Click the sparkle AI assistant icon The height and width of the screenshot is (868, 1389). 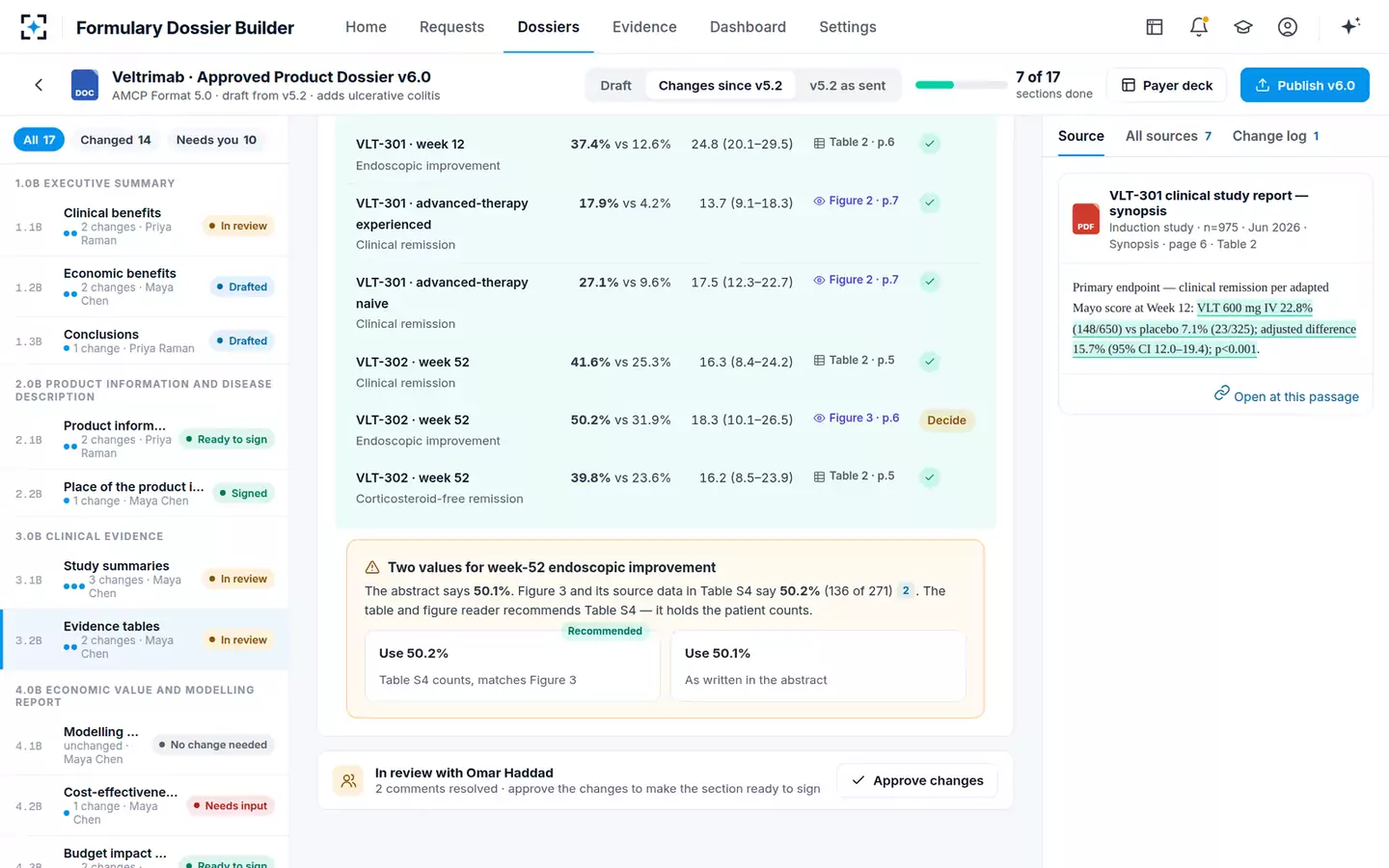pos(1350,26)
